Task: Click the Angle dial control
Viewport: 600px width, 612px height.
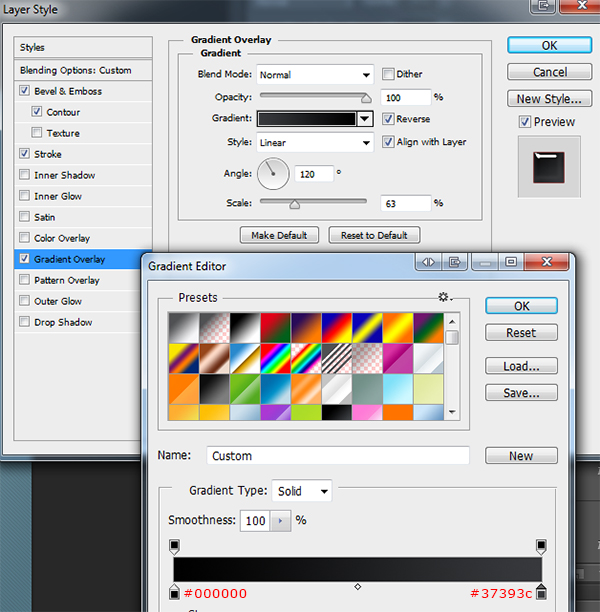Action: [x=273, y=174]
